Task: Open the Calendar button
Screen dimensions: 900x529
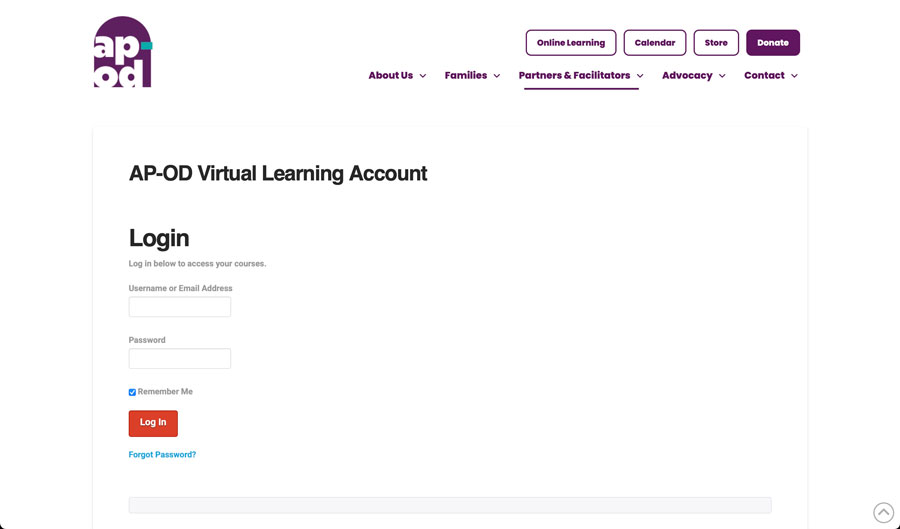Action: click(x=655, y=42)
